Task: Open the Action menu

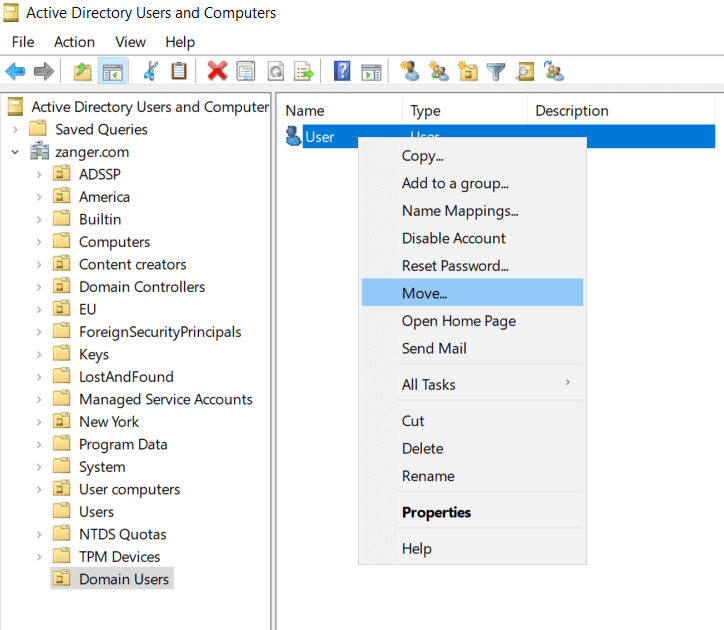Action: [x=74, y=42]
